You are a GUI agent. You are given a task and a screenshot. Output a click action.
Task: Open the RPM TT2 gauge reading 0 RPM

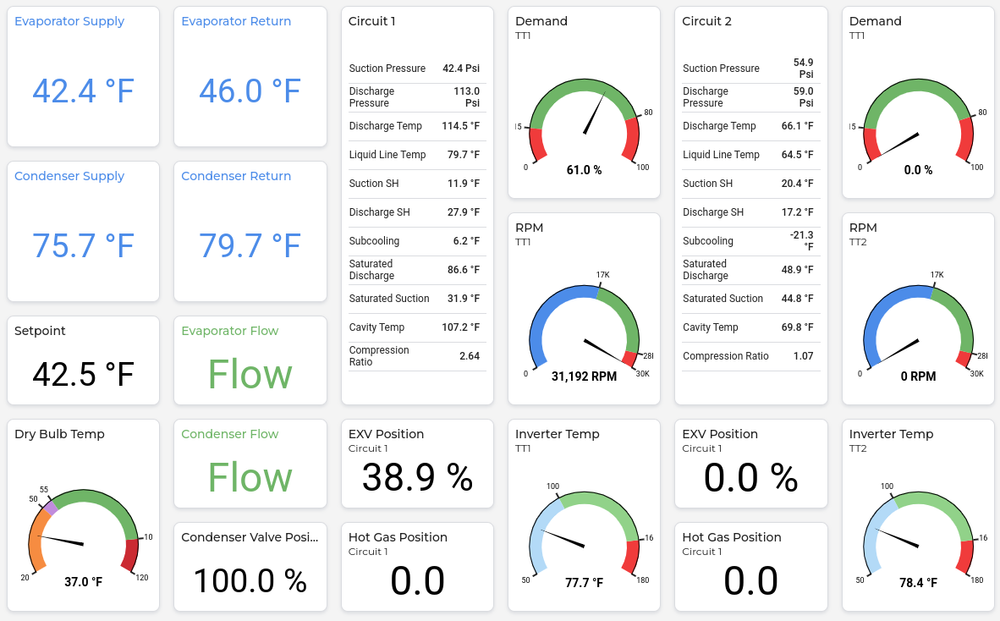click(918, 328)
